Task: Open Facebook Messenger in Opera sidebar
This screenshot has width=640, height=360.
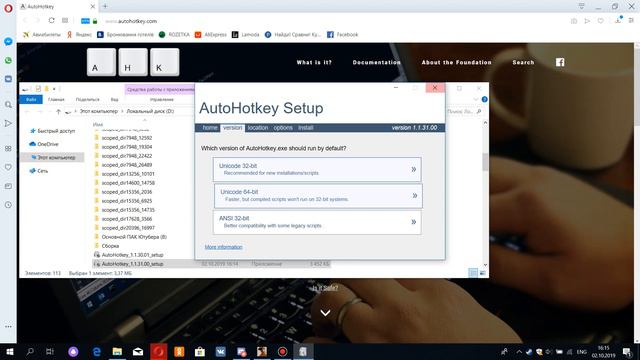Action: 8,42
